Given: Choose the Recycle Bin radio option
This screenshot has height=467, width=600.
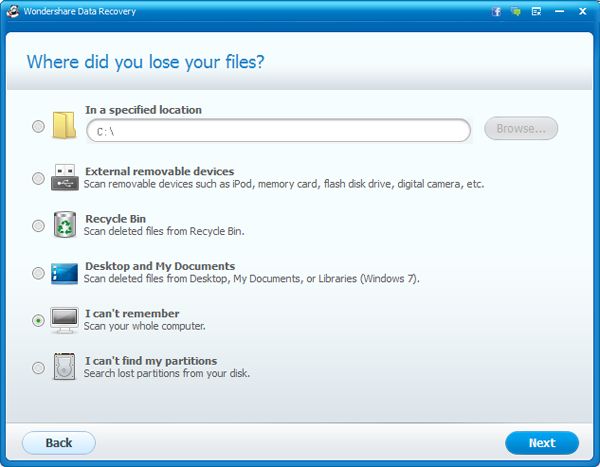Looking at the screenshot, I should (38, 226).
